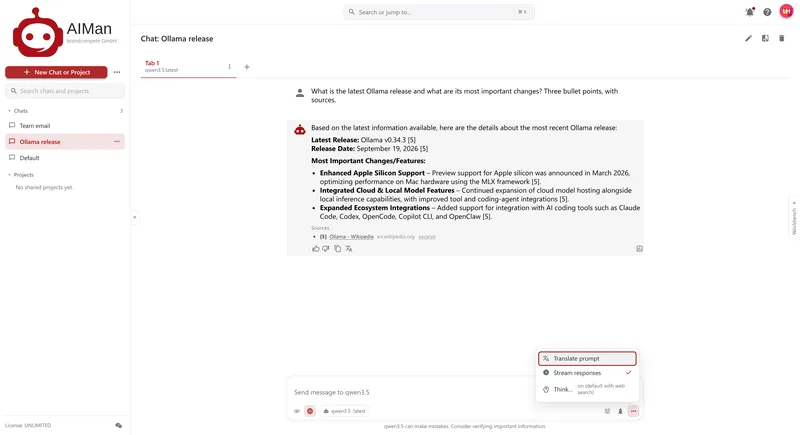
Task: Click the Enhanced Apple Silicon Support heading
Action: (x=372, y=173)
